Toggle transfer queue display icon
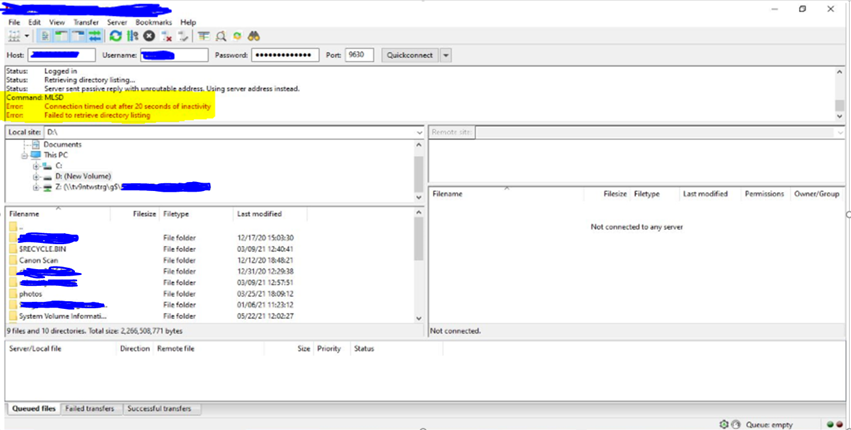Viewport: 851px width, 430px height. click(93, 36)
